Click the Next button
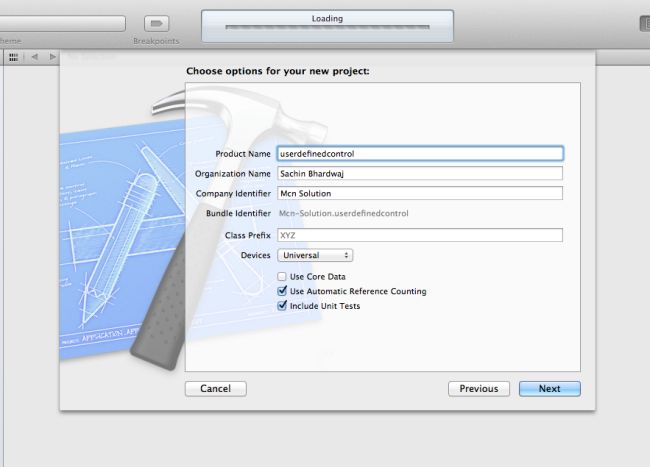 [x=550, y=389]
